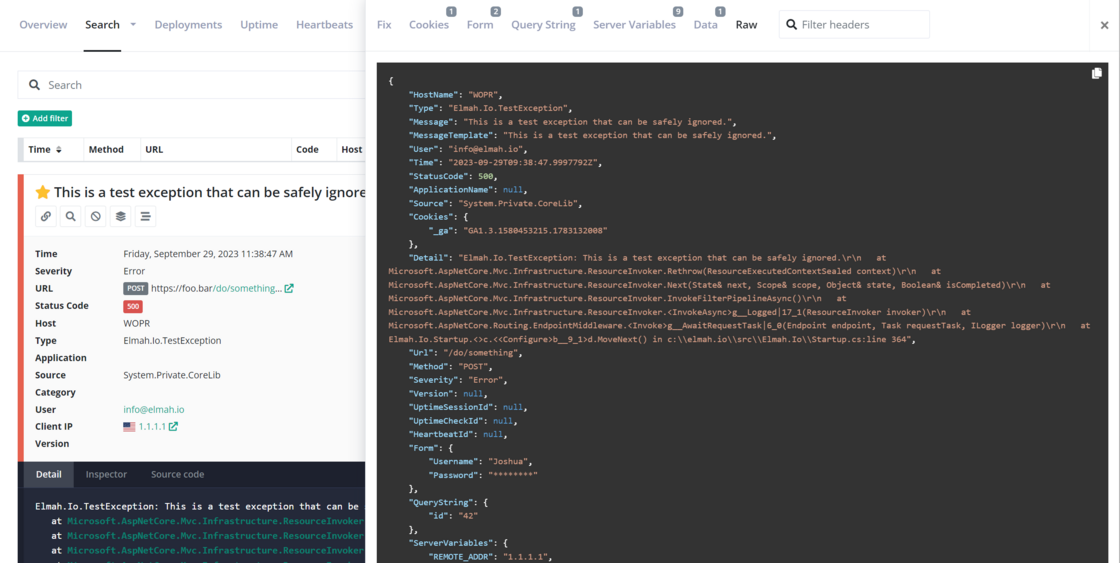Open the Overview tab
This screenshot has height=563, width=1120.
click(x=44, y=24)
